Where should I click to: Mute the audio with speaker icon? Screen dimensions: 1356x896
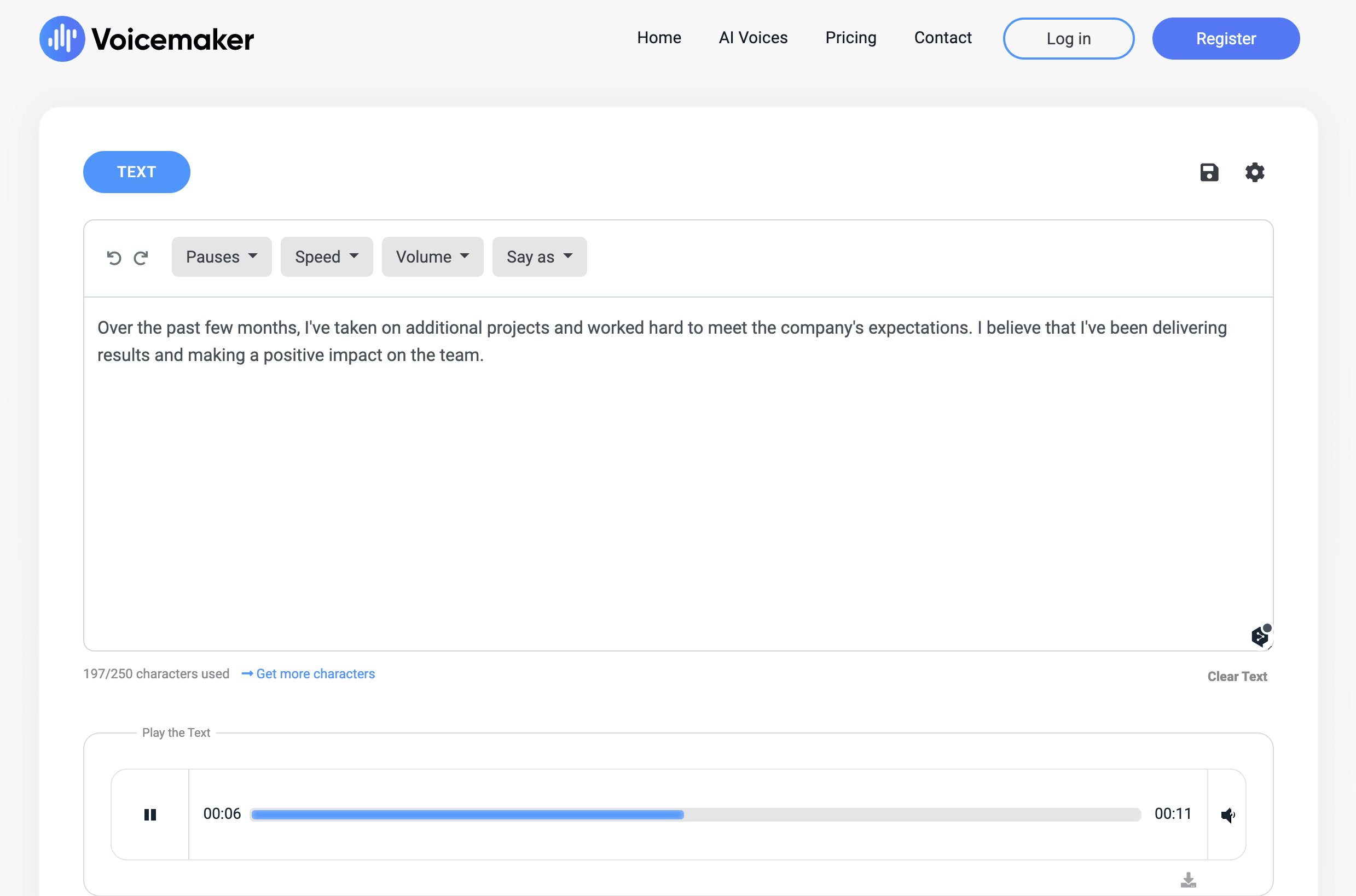pyautogui.click(x=1227, y=814)
